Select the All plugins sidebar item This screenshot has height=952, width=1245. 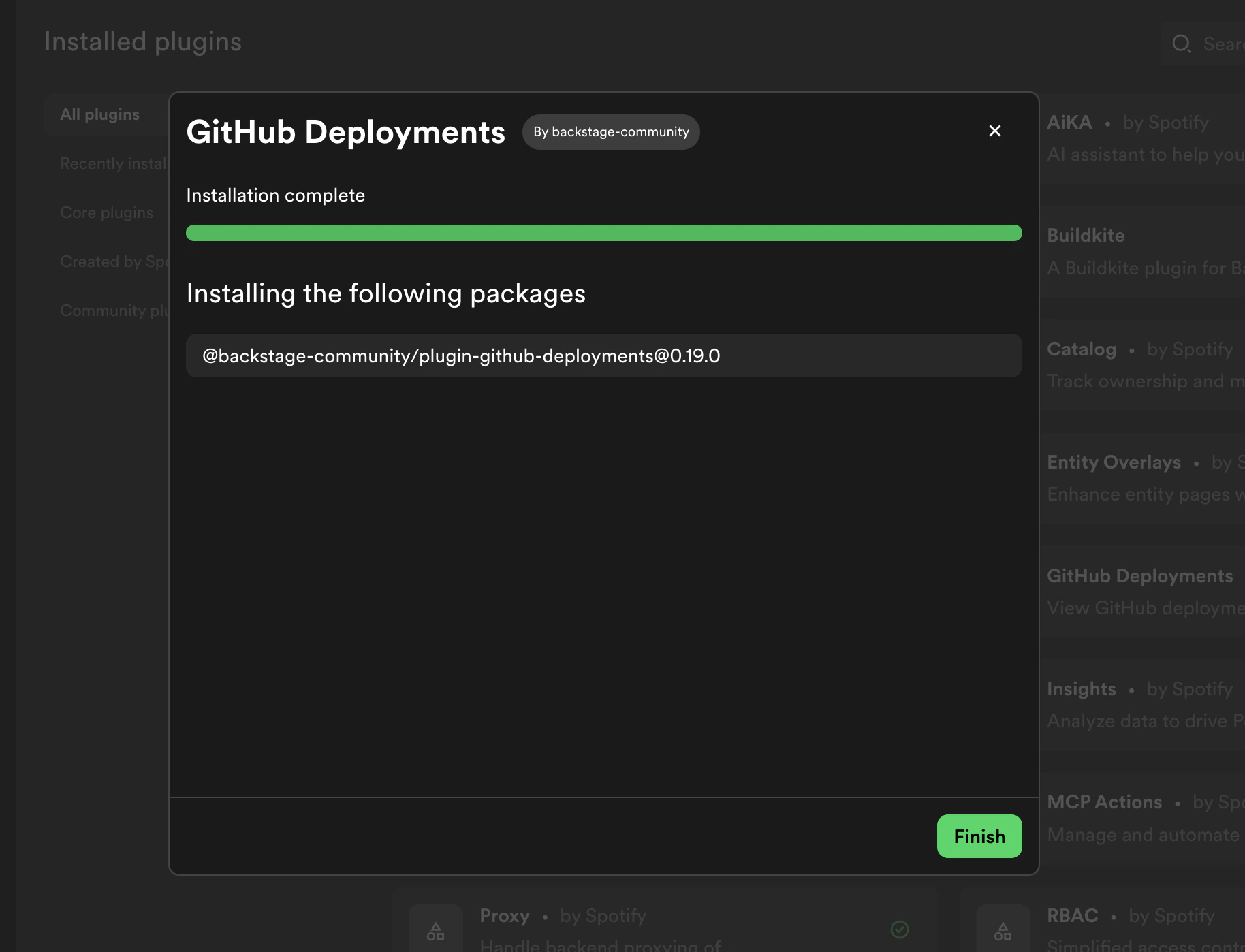click(x=106, y=114)
